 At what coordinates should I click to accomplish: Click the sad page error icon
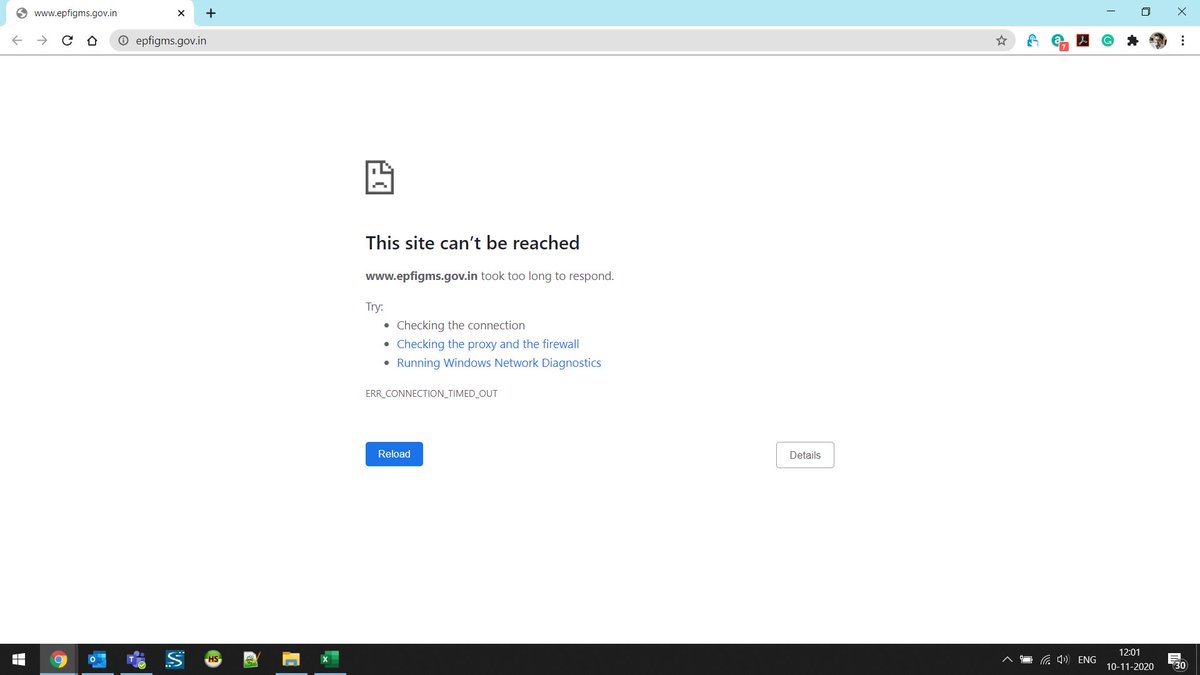point(379,177)
